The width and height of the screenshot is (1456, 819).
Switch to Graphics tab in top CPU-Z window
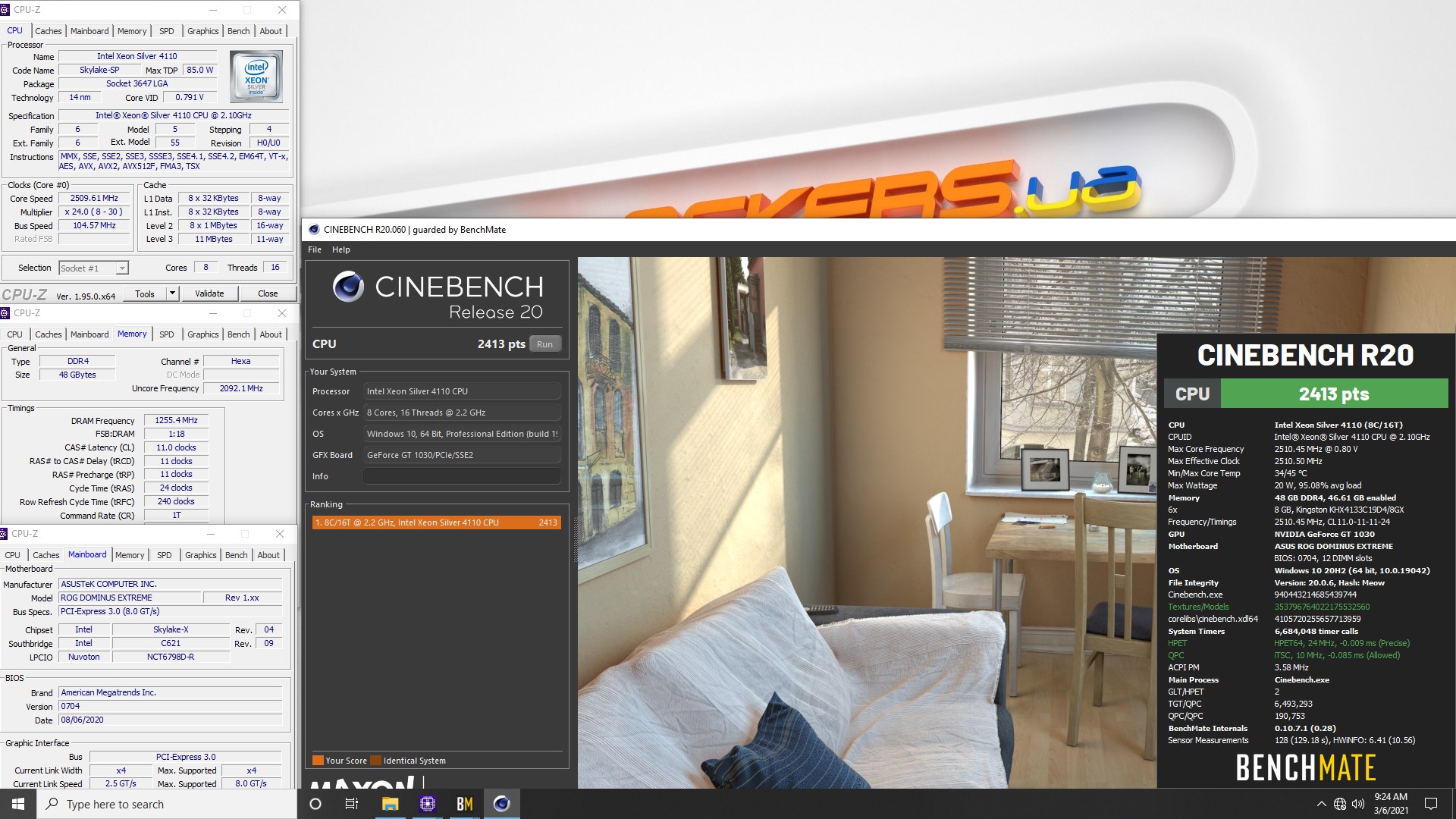click(x=203, y=31)
